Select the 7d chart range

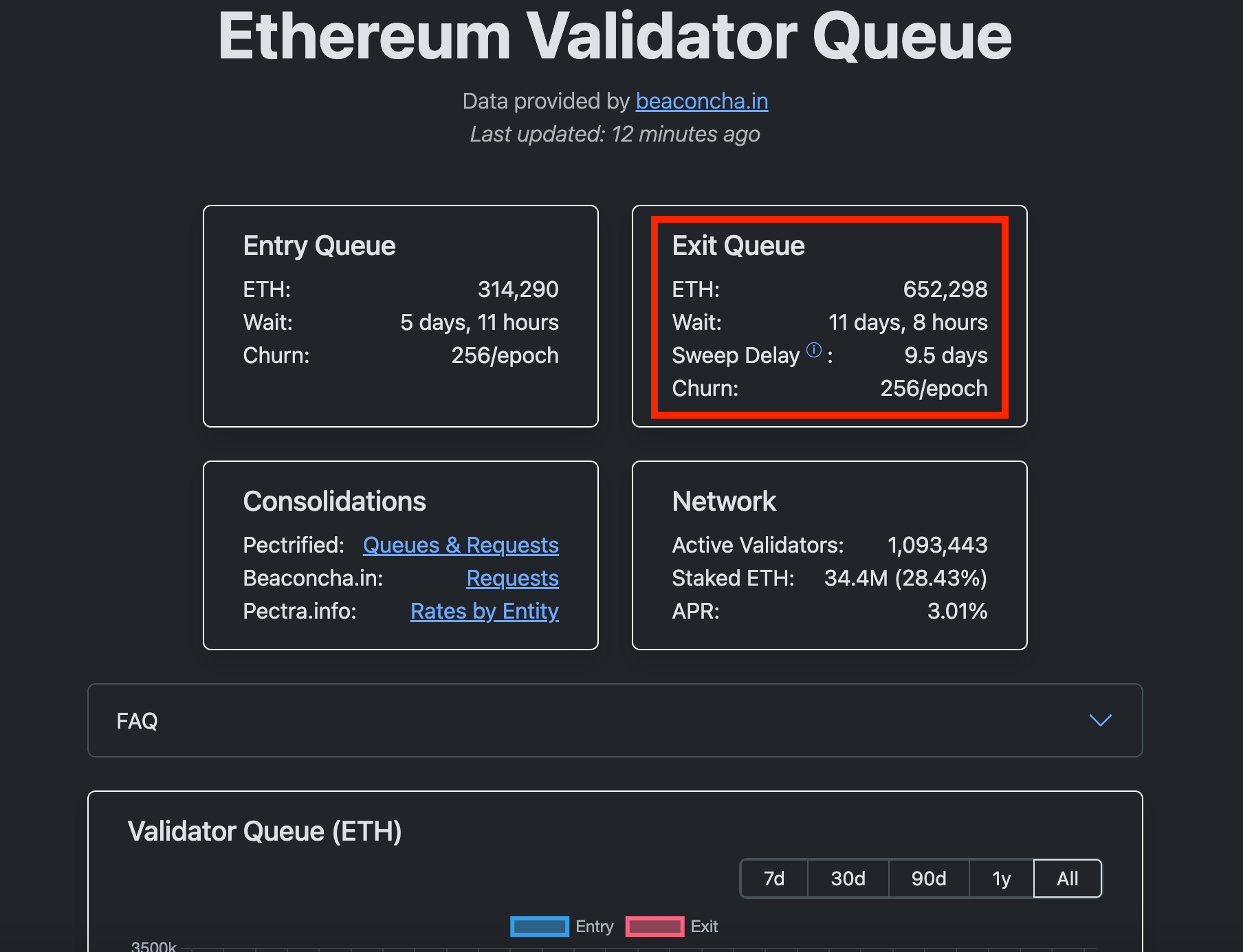point(774,878)
